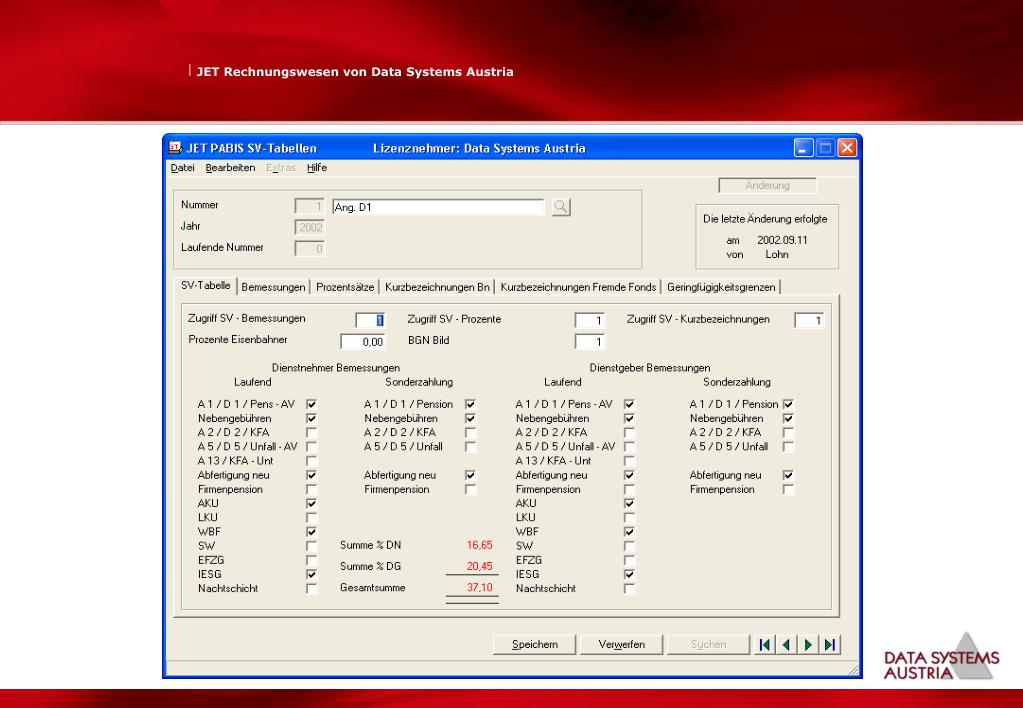1023x708 pixels.
Task: Click the magnifier search icon beside Ang. D1
Action: point(561,208)
